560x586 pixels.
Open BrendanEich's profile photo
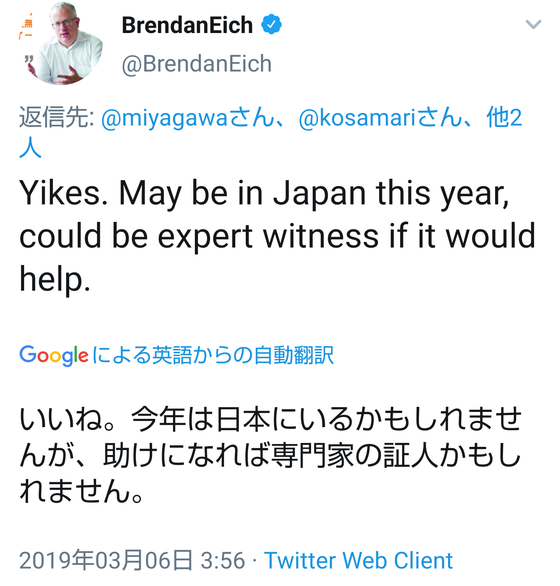(61, 43)
